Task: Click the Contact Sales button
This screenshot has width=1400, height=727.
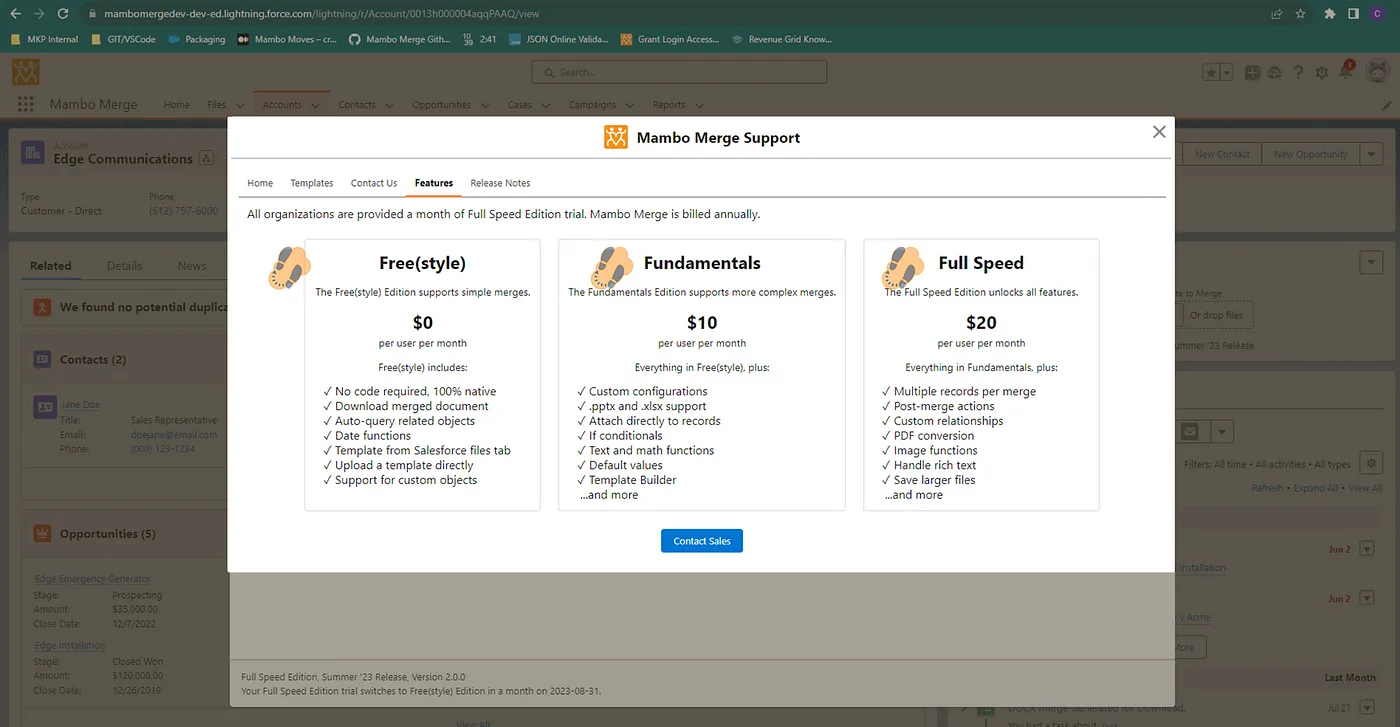Action: (702, 541)
